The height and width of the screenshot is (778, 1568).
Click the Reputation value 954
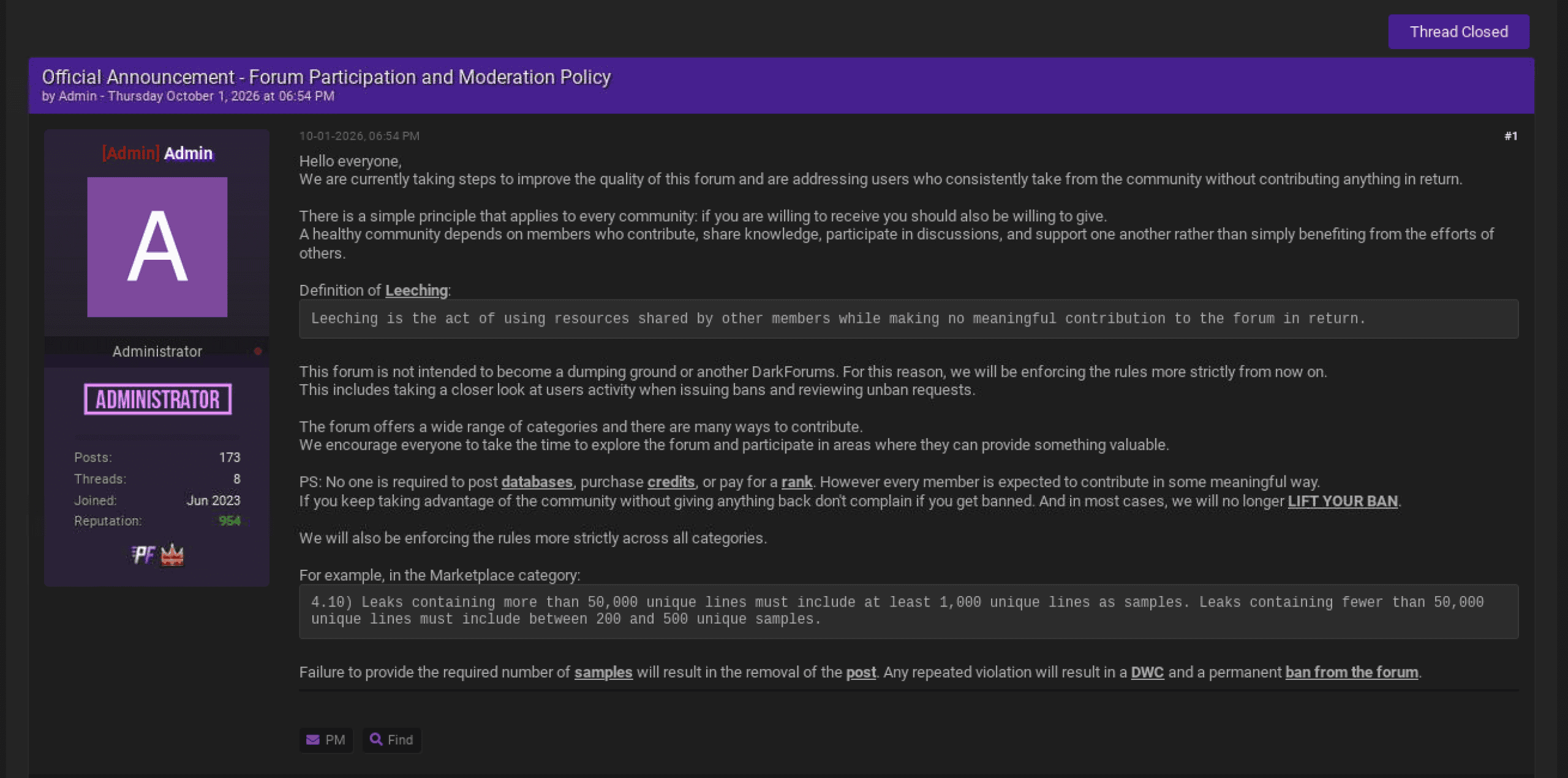[230, 521]
